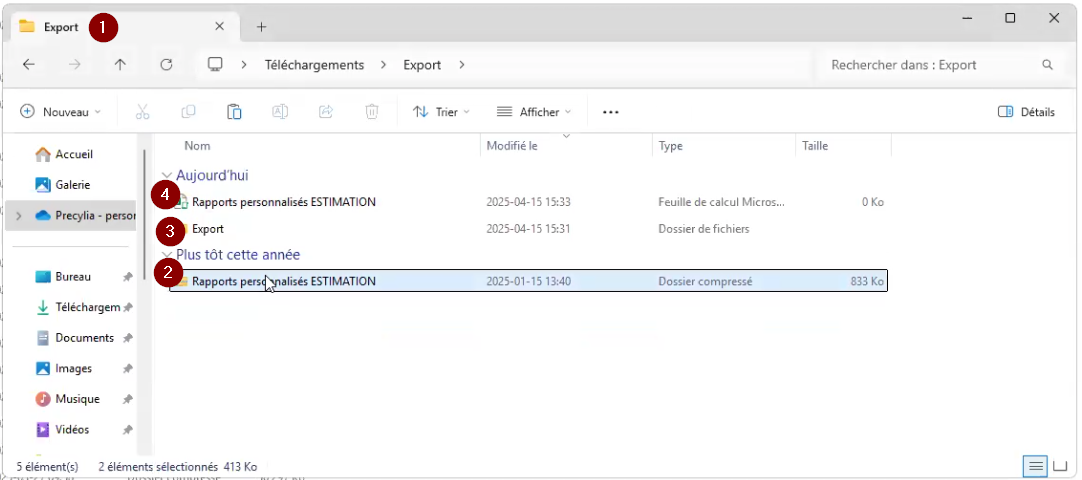Open the Afficher view dropdown
This screenshot has height=480, width=1082.
pyautogui.click(x=534, y=112)
